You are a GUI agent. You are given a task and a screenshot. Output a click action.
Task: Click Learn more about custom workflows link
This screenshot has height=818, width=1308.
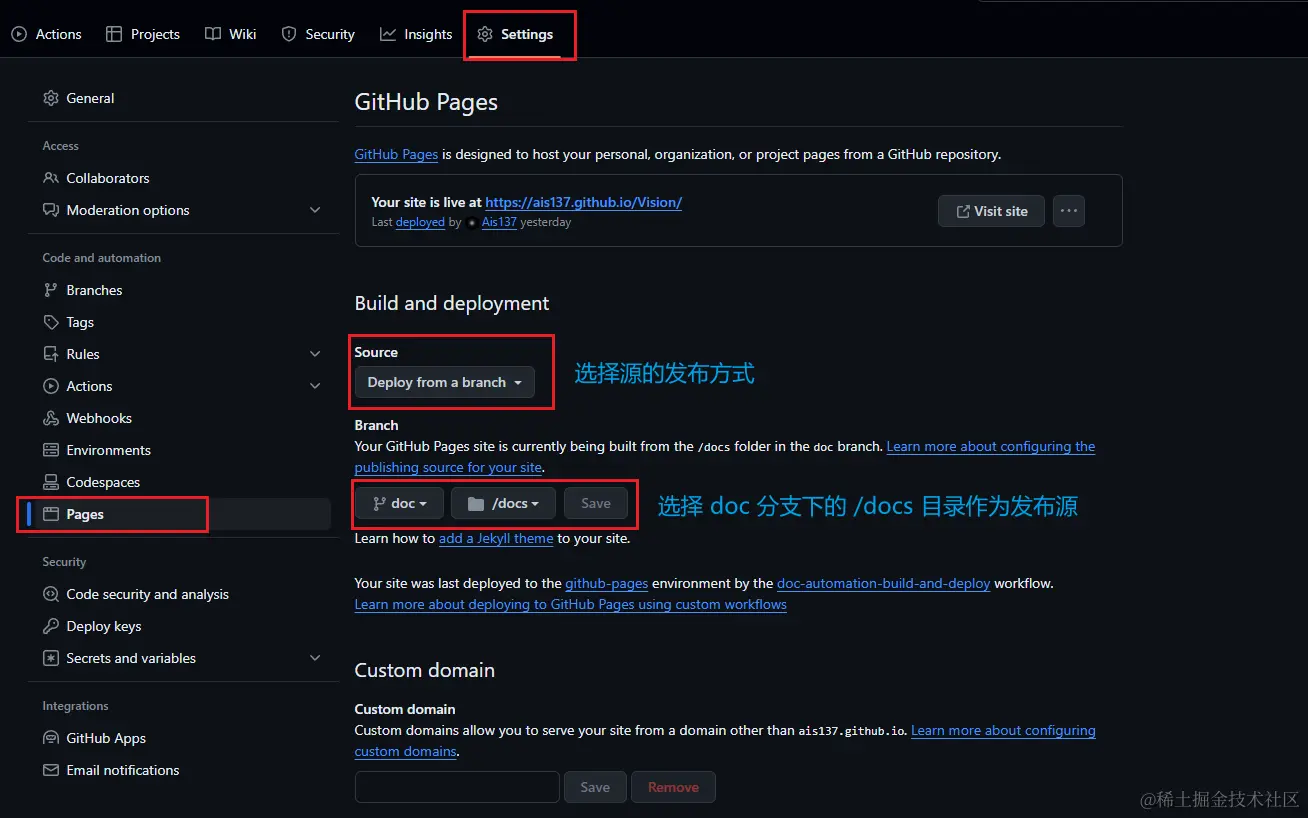click(571, 604)
